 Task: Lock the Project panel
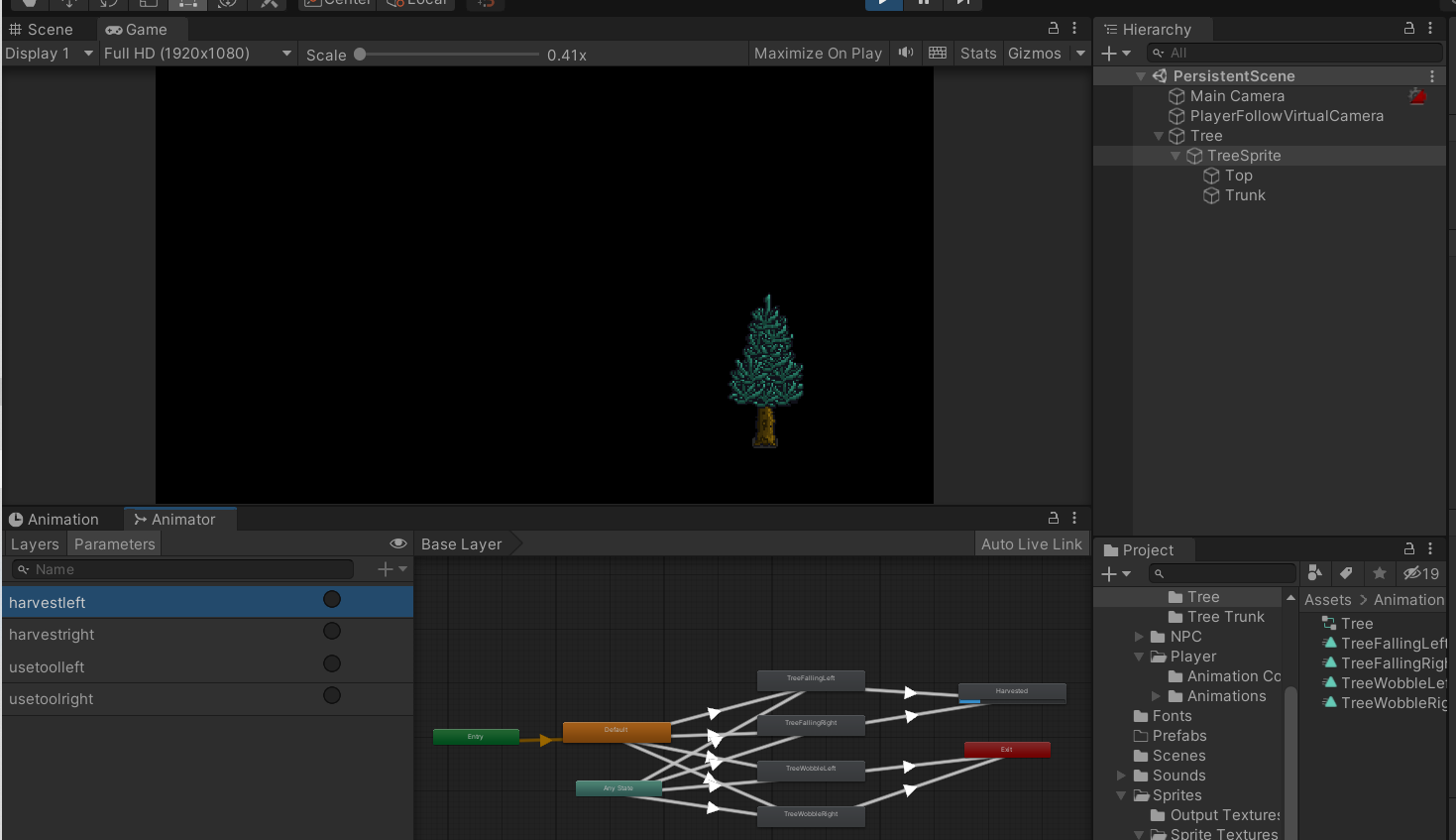click(x=1409, y=549)
